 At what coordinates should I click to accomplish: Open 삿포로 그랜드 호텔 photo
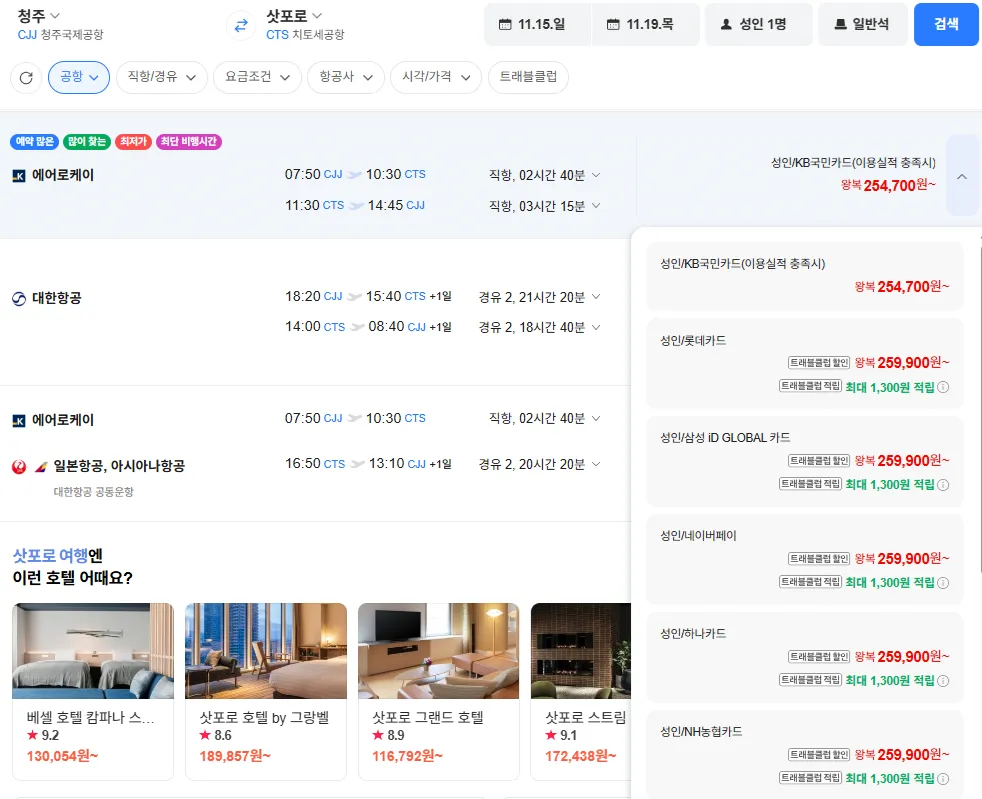(438, 651)
